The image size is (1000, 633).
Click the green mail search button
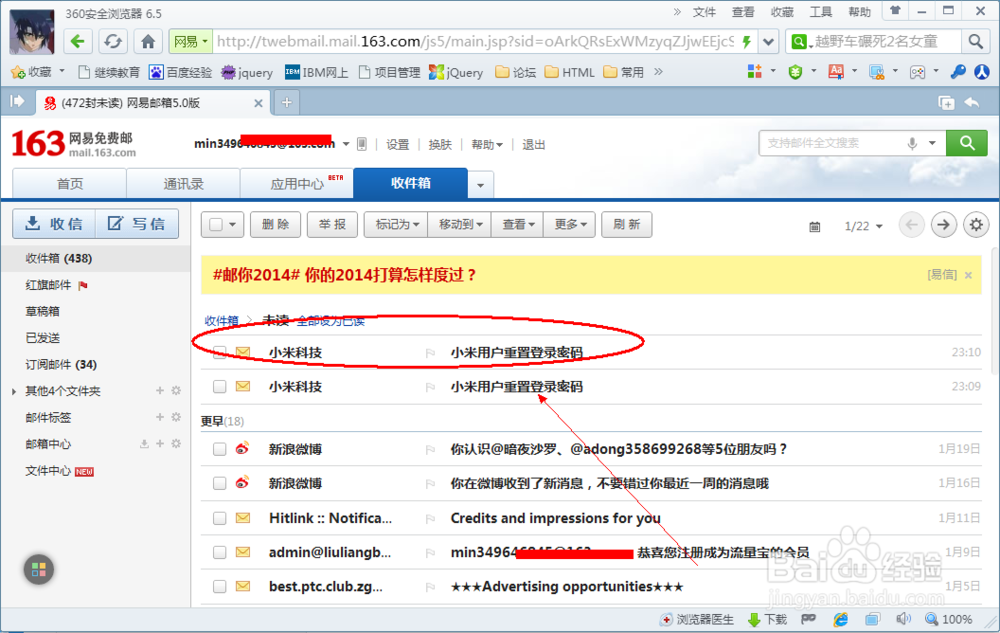[x=967, y=143]
